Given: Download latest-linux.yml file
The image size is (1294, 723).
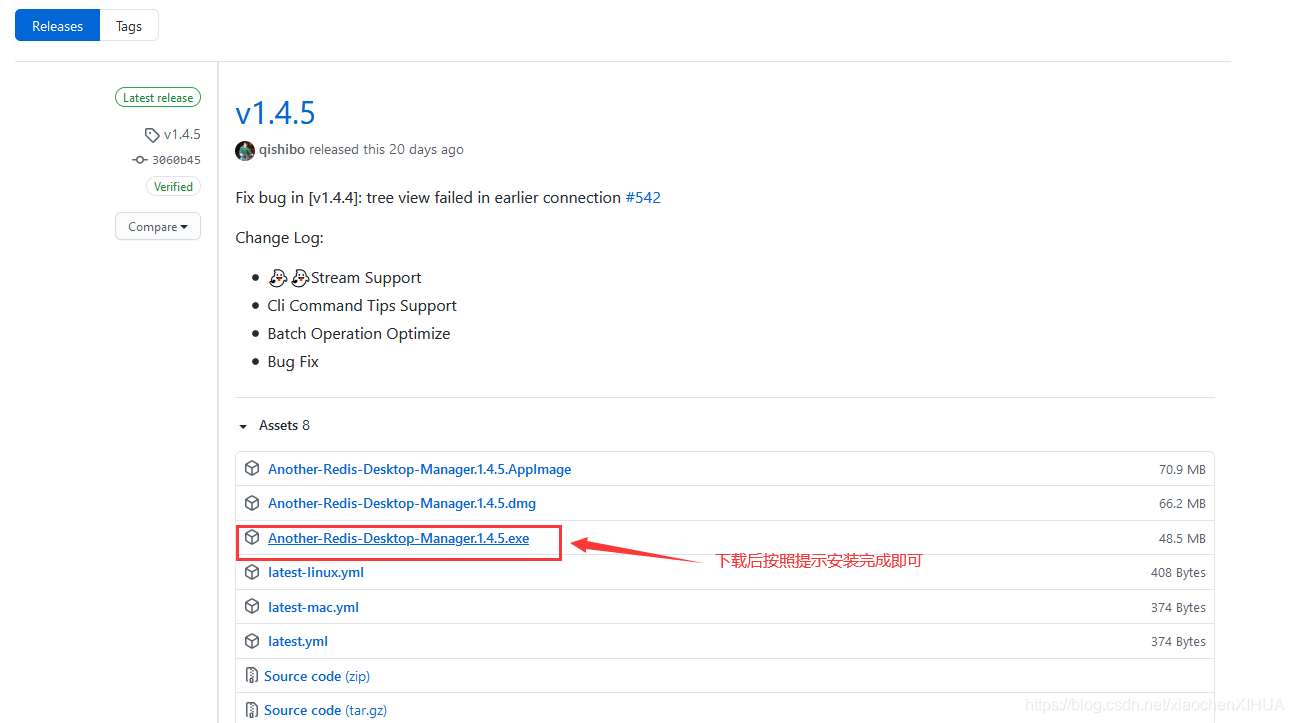Looking at the screenshot, I should [x=316, y=572].
